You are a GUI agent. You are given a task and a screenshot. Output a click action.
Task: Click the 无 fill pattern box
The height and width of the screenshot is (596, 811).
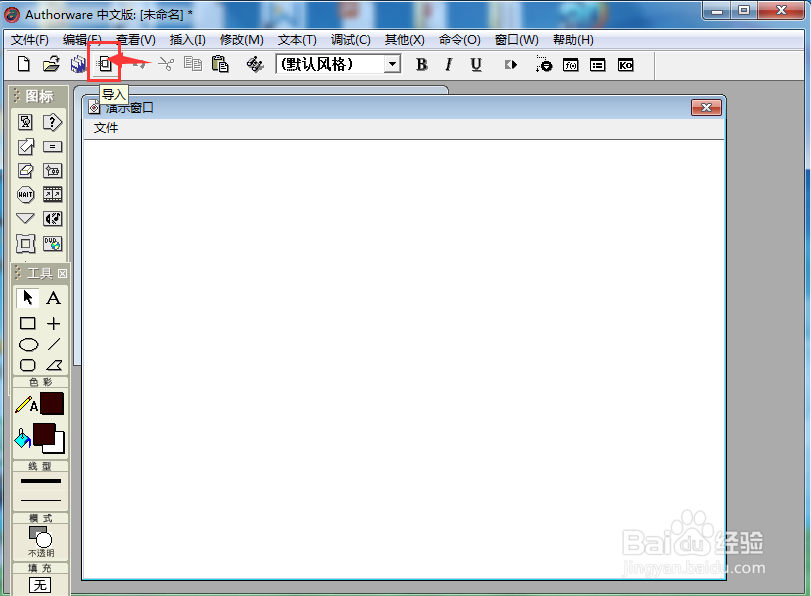tap(40, 585)
